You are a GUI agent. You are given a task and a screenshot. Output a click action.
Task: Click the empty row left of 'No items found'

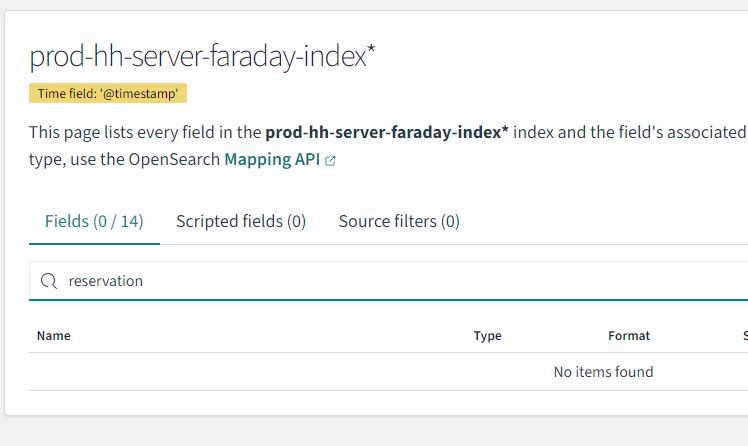pos(250,372)
